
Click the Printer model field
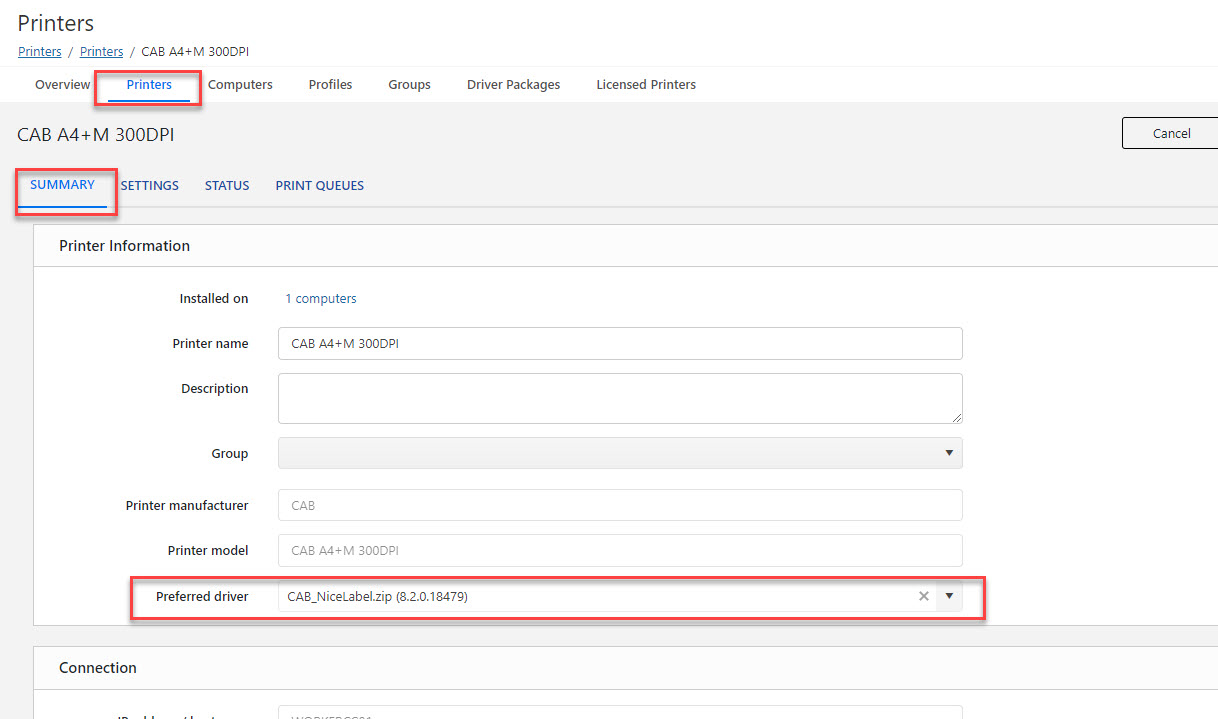click(620, 550)
